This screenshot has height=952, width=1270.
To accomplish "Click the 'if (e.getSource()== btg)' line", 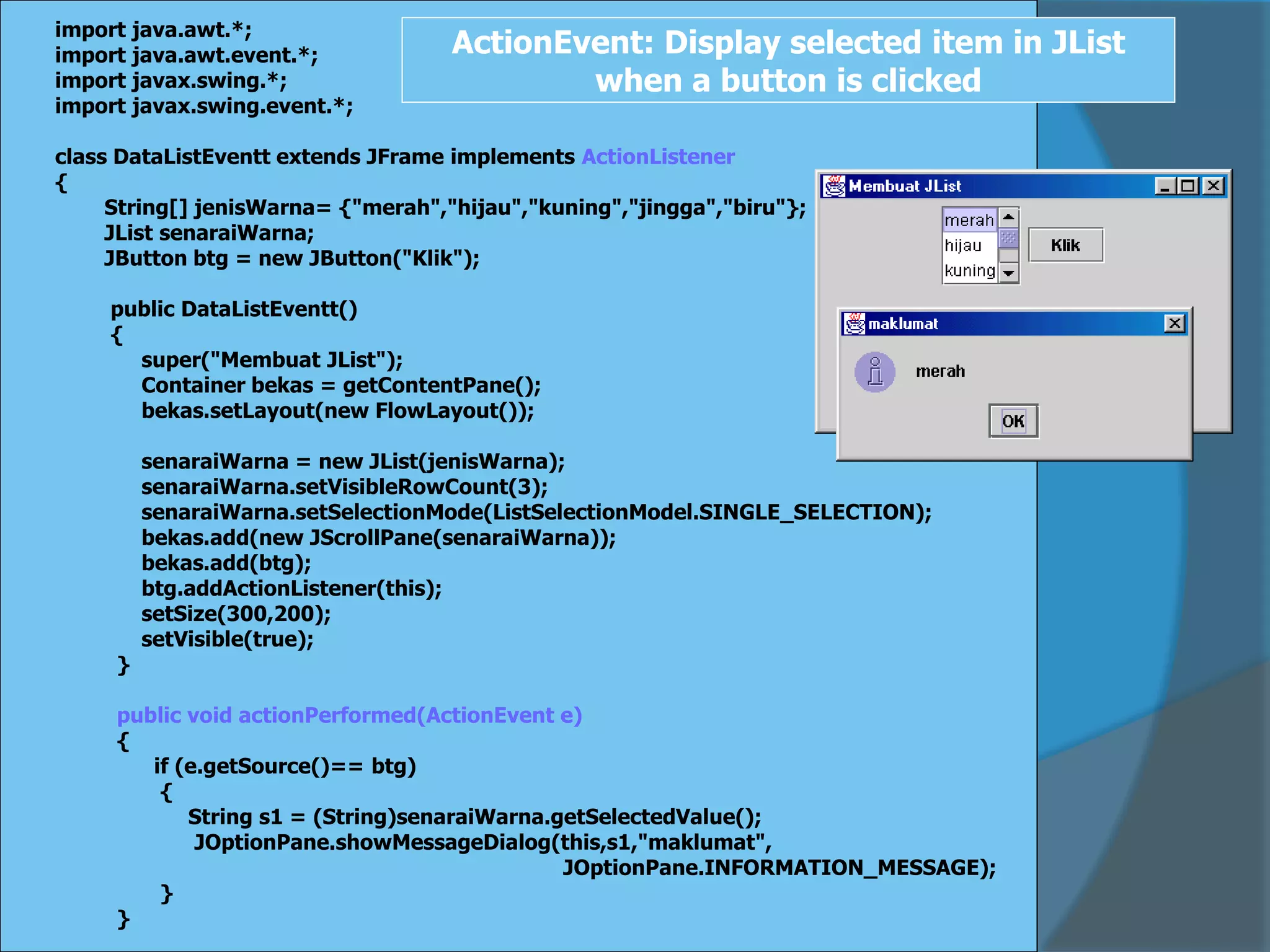I will pos(285,766).
